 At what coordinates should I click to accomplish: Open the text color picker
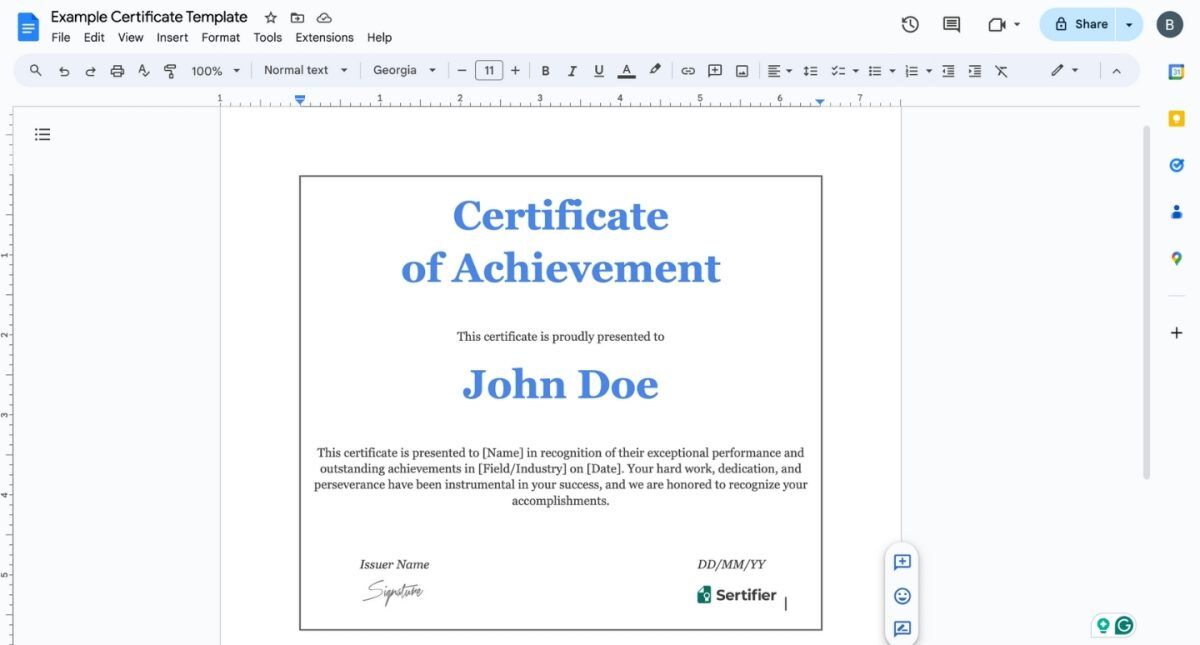pos(626,70)
